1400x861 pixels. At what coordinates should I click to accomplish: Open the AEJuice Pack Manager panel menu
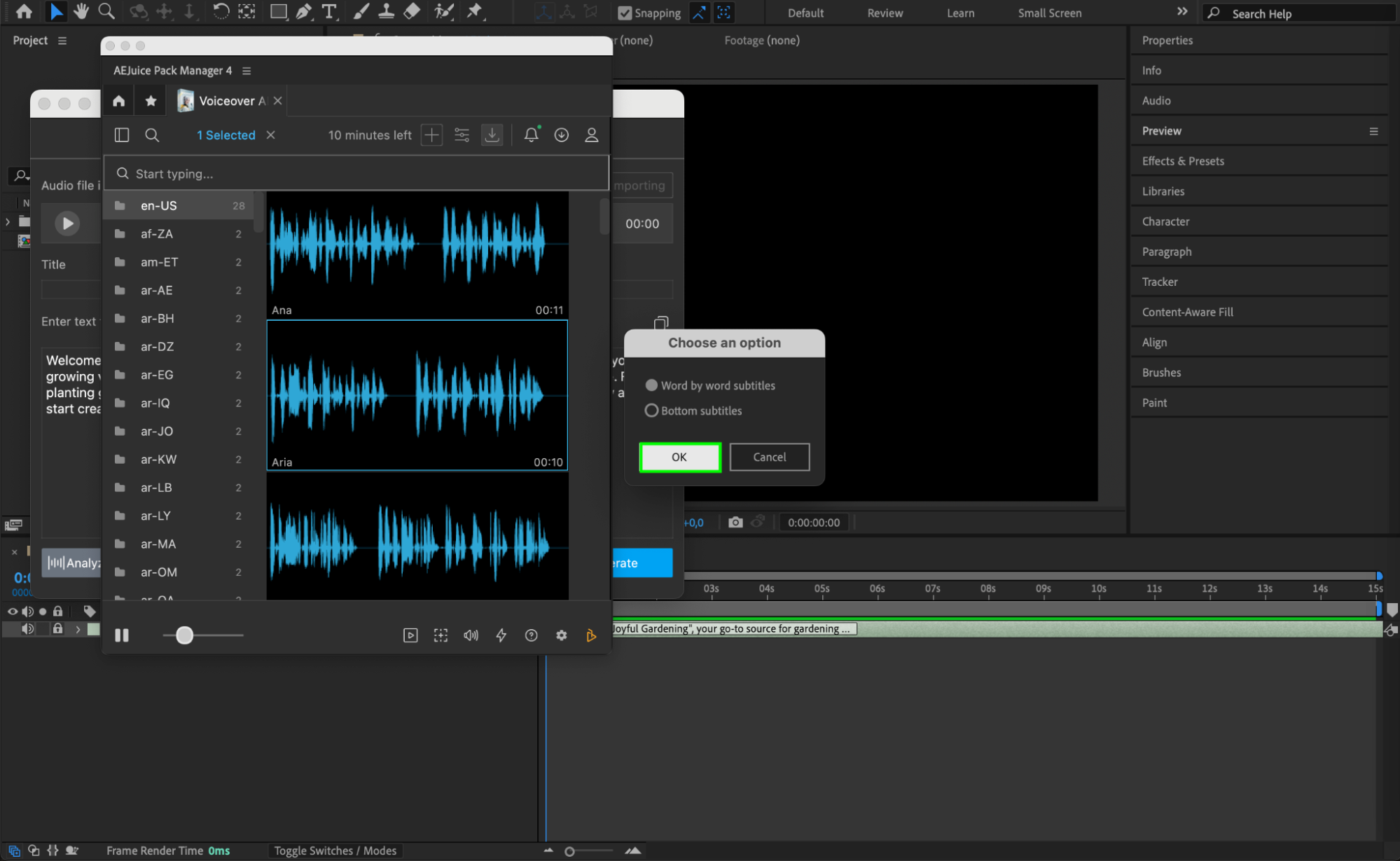click(x=247, y=71)
